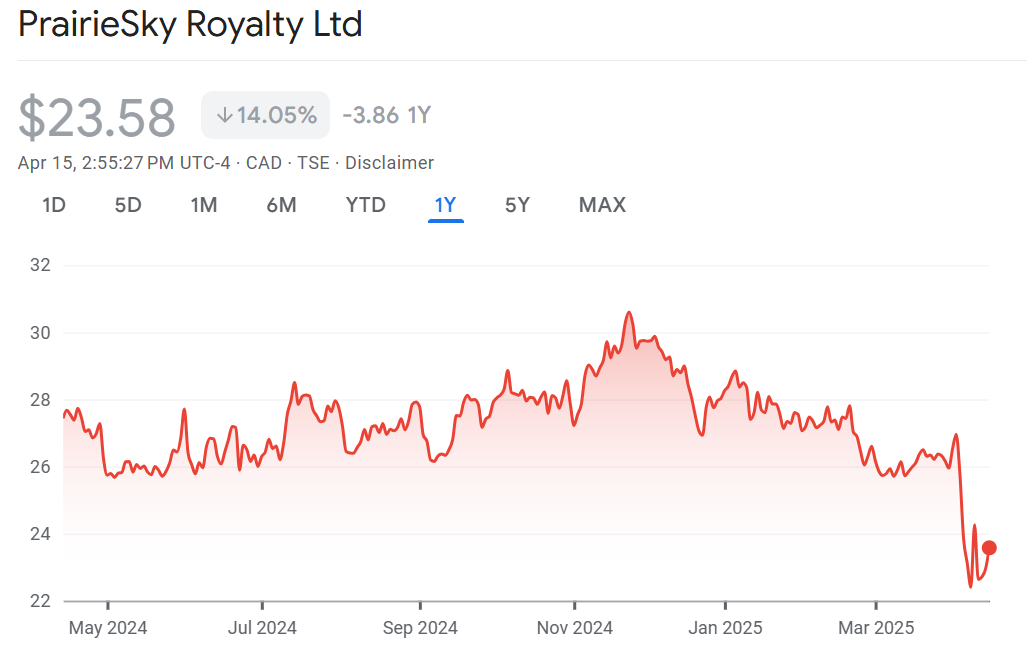Show the 1M chart range

coord(204,205)
